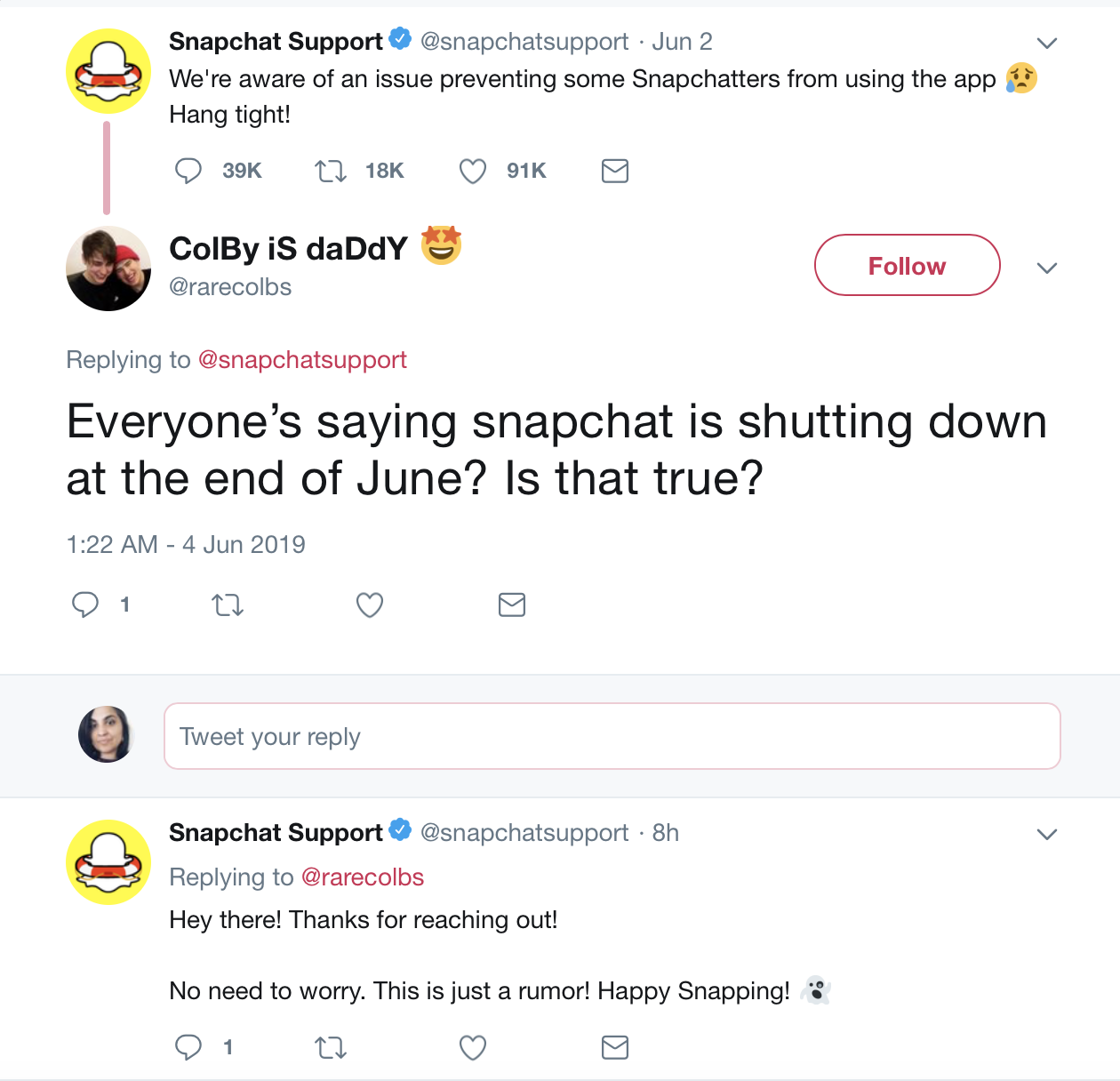Retweet the top Snapchat Support tweet
Image resolution: width=1120 pixels, height=1081 pixels.
(x=331, y=171)
